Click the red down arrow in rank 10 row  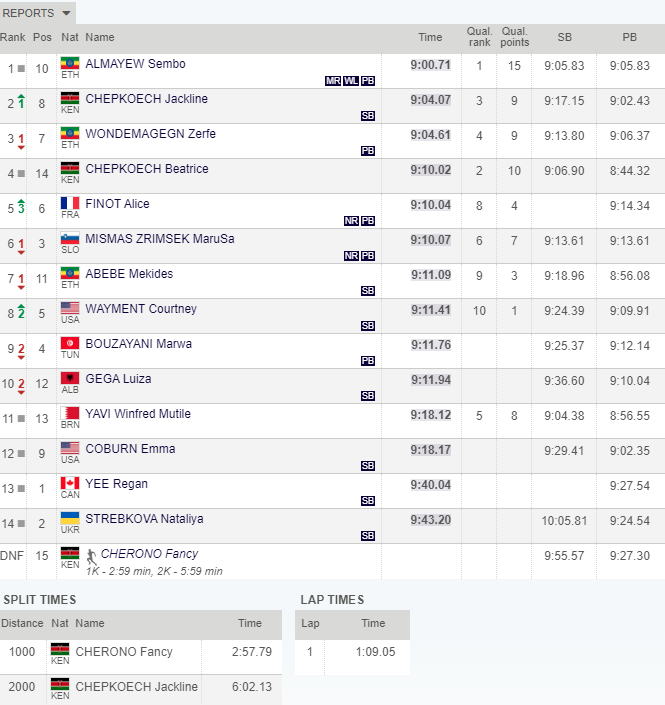21,386
